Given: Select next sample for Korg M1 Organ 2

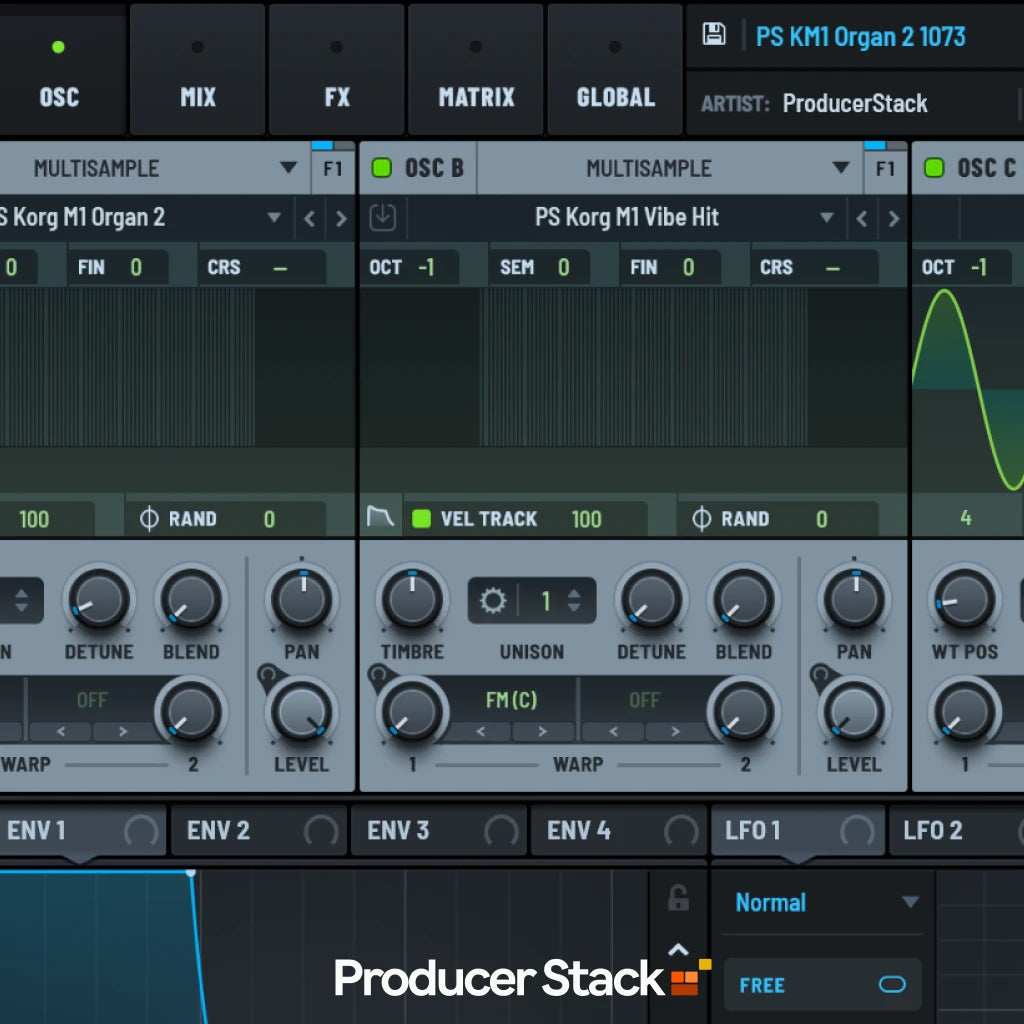Looking at the screenshot, I should (341, 218).
